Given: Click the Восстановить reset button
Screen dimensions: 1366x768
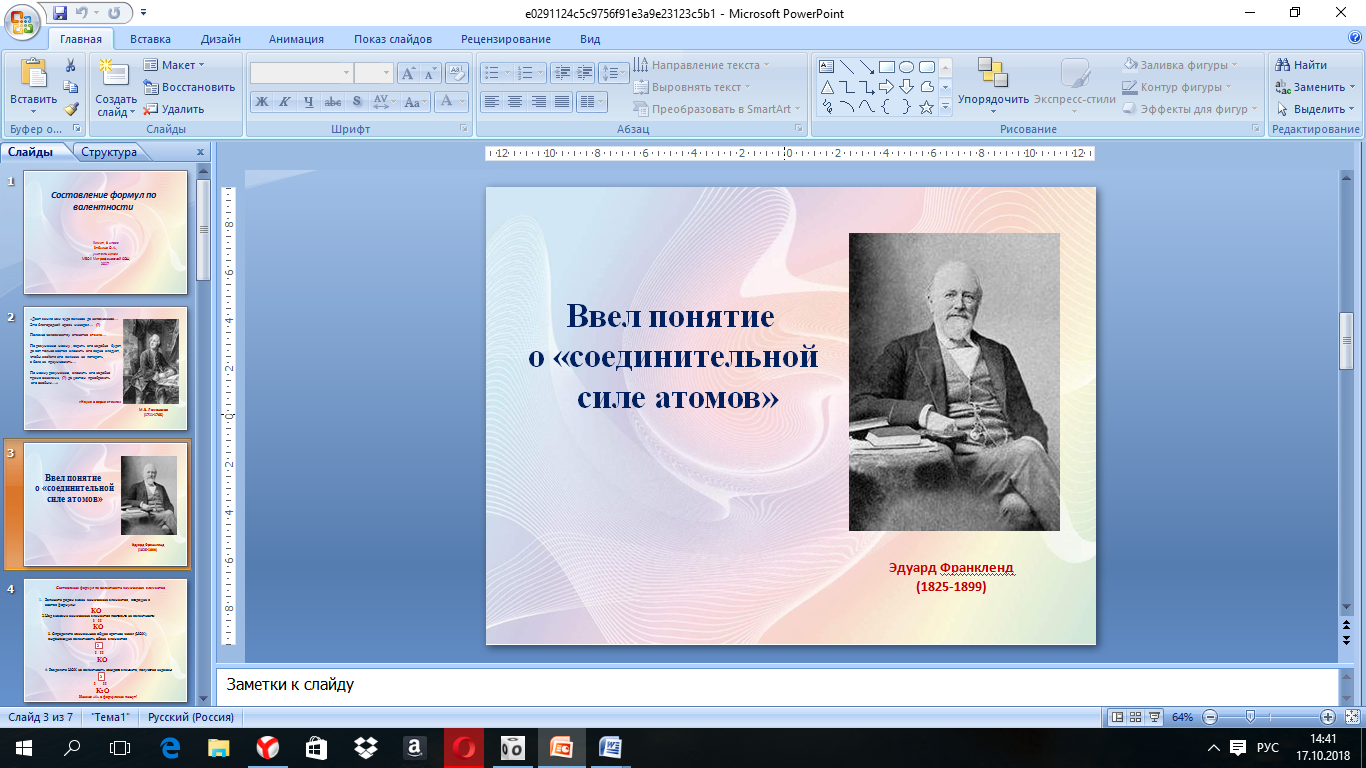Looking at the screenshot, I should 189,87.
